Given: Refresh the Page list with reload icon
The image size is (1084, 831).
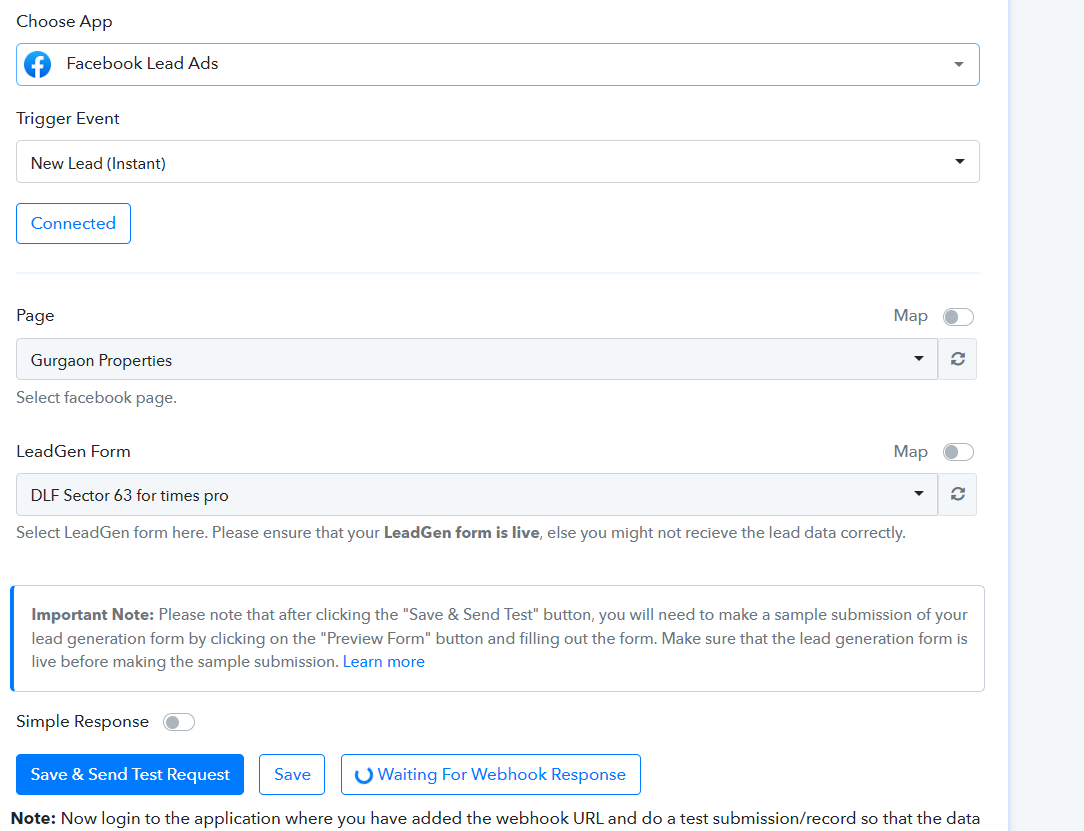Looking at the screenshot, I should (x=957, y=359).
